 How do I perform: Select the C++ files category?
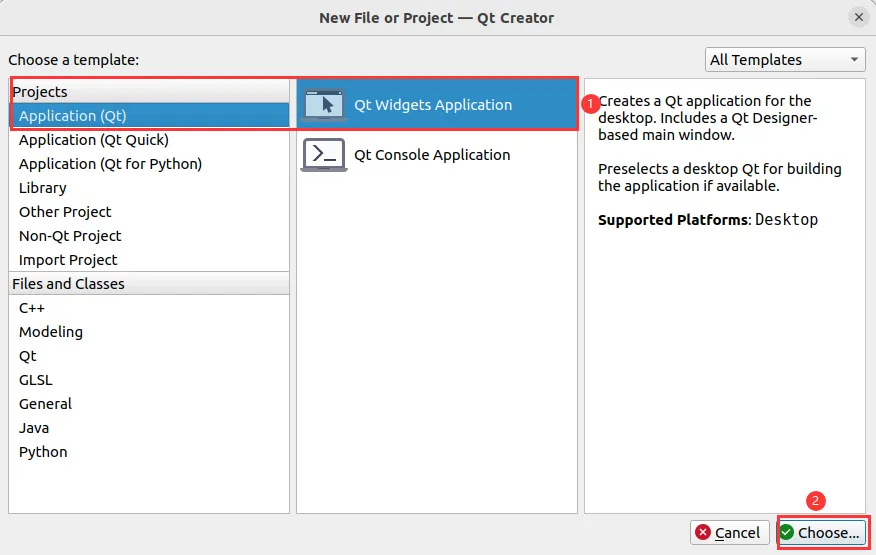149,308
